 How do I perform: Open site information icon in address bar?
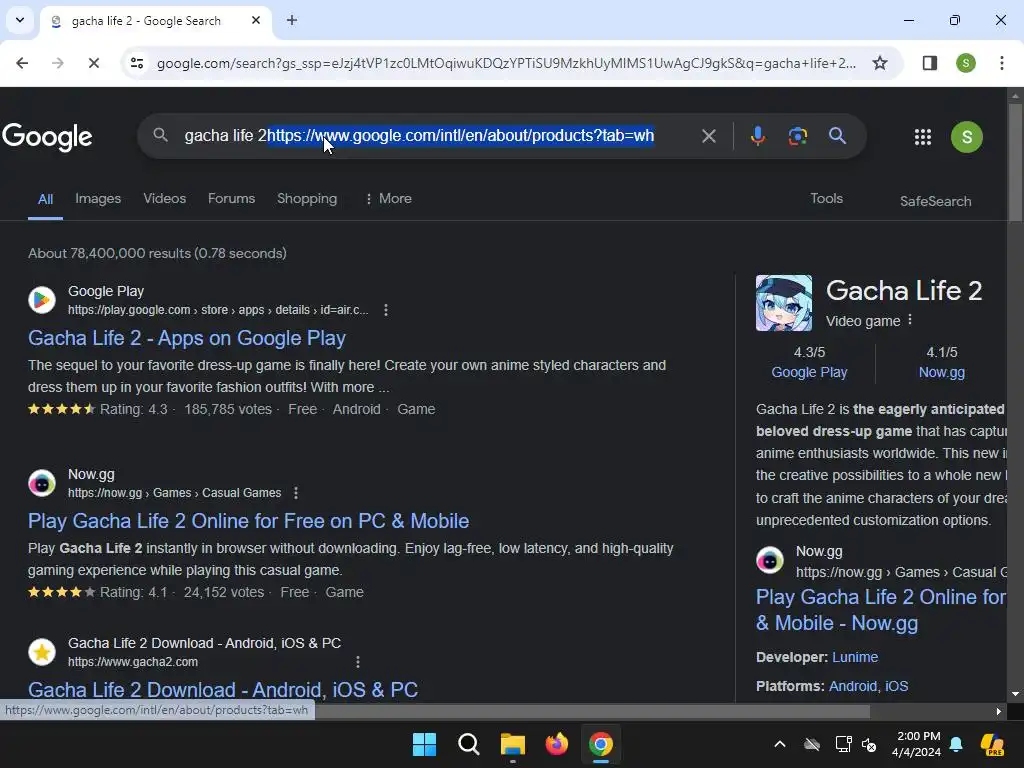point(137,63)
